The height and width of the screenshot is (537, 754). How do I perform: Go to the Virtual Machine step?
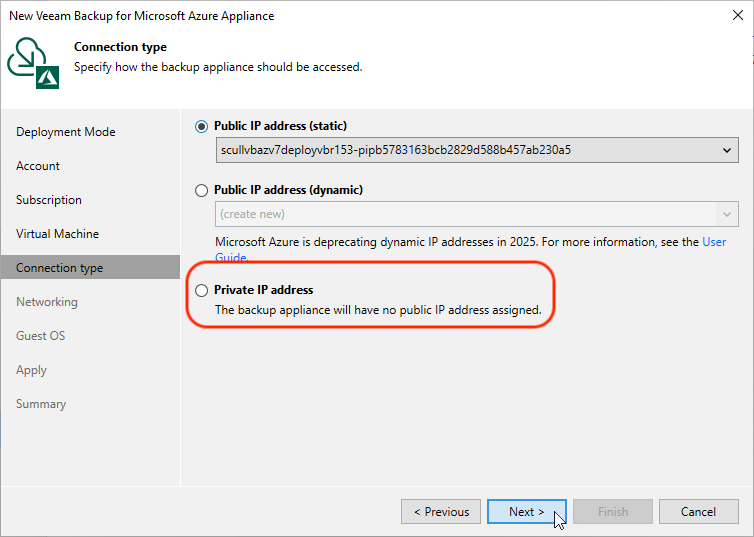coord(58,234)
